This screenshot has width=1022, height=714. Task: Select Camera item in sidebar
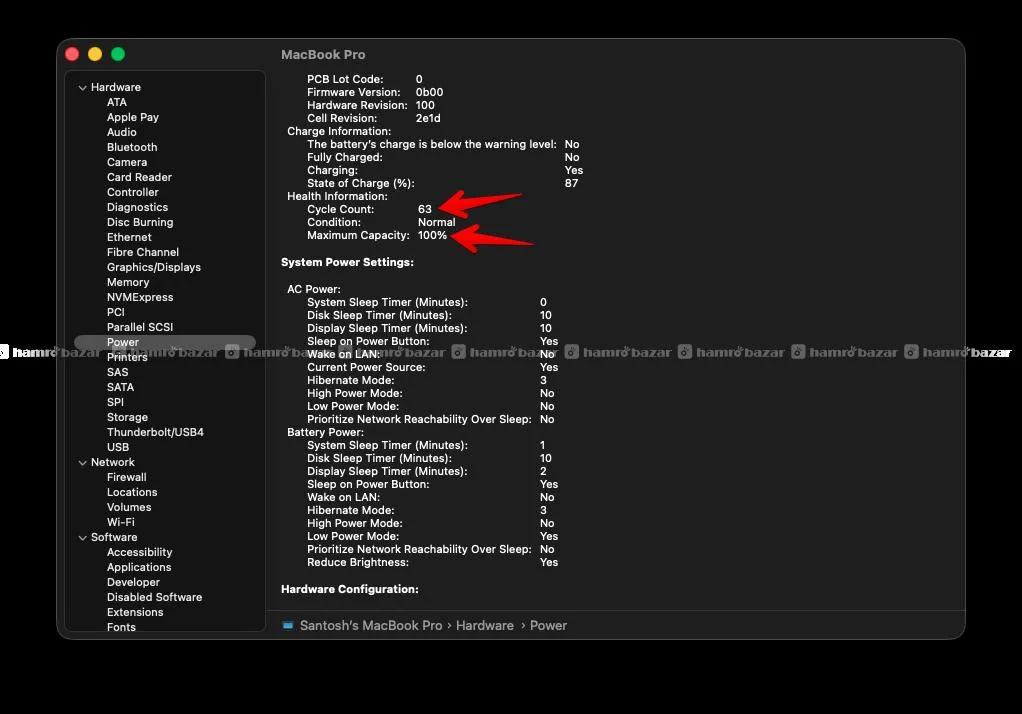click(x=127, y=162)
